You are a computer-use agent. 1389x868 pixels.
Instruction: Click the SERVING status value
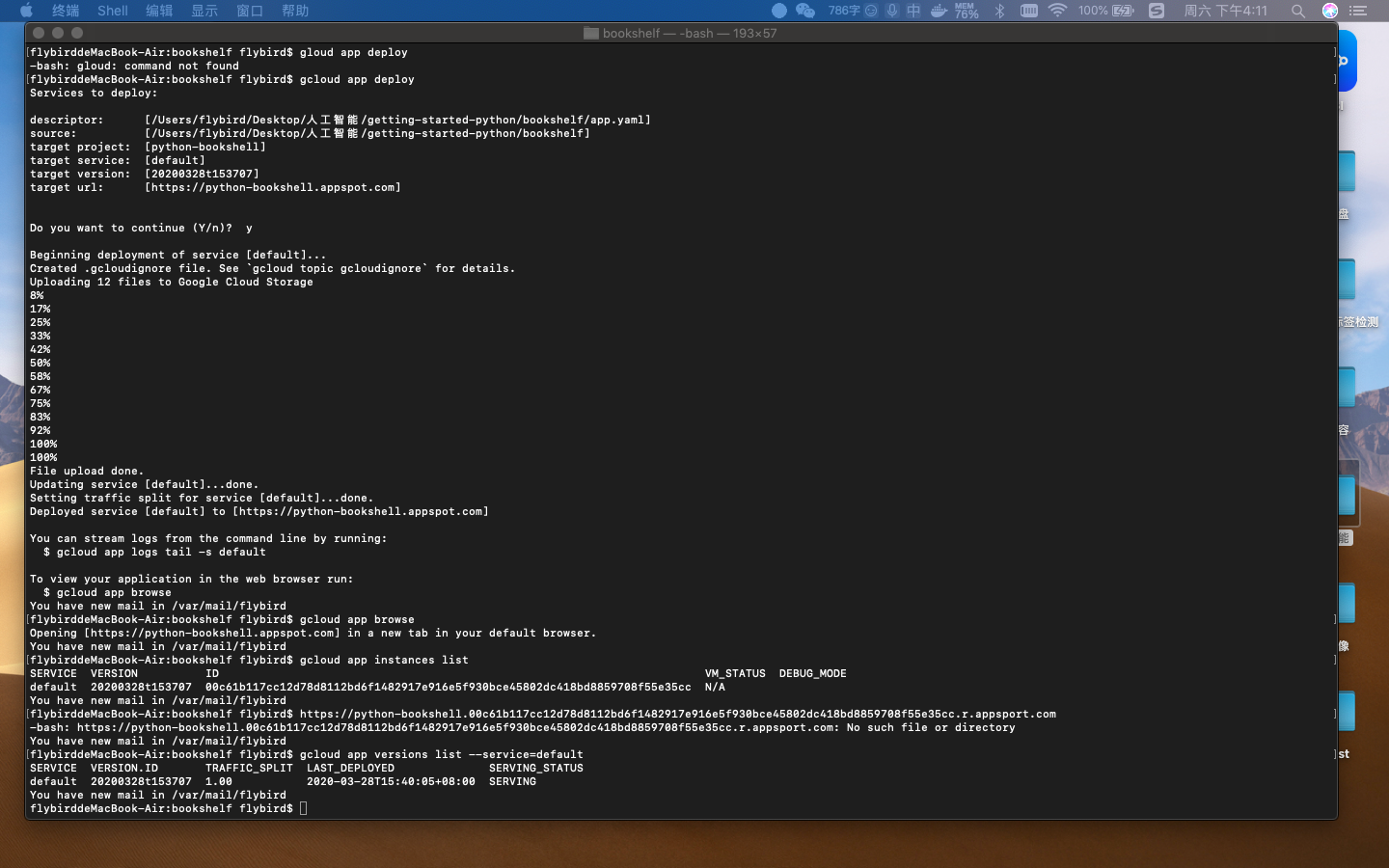pyautogui.click(x=512, y=781)
